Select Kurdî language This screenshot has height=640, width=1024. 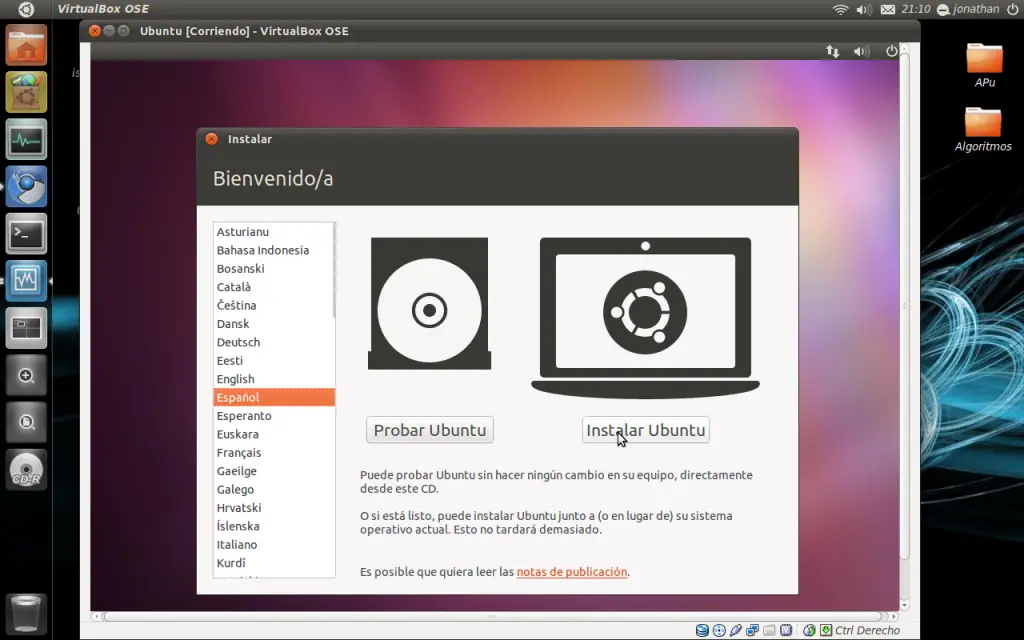pos(274,563)
